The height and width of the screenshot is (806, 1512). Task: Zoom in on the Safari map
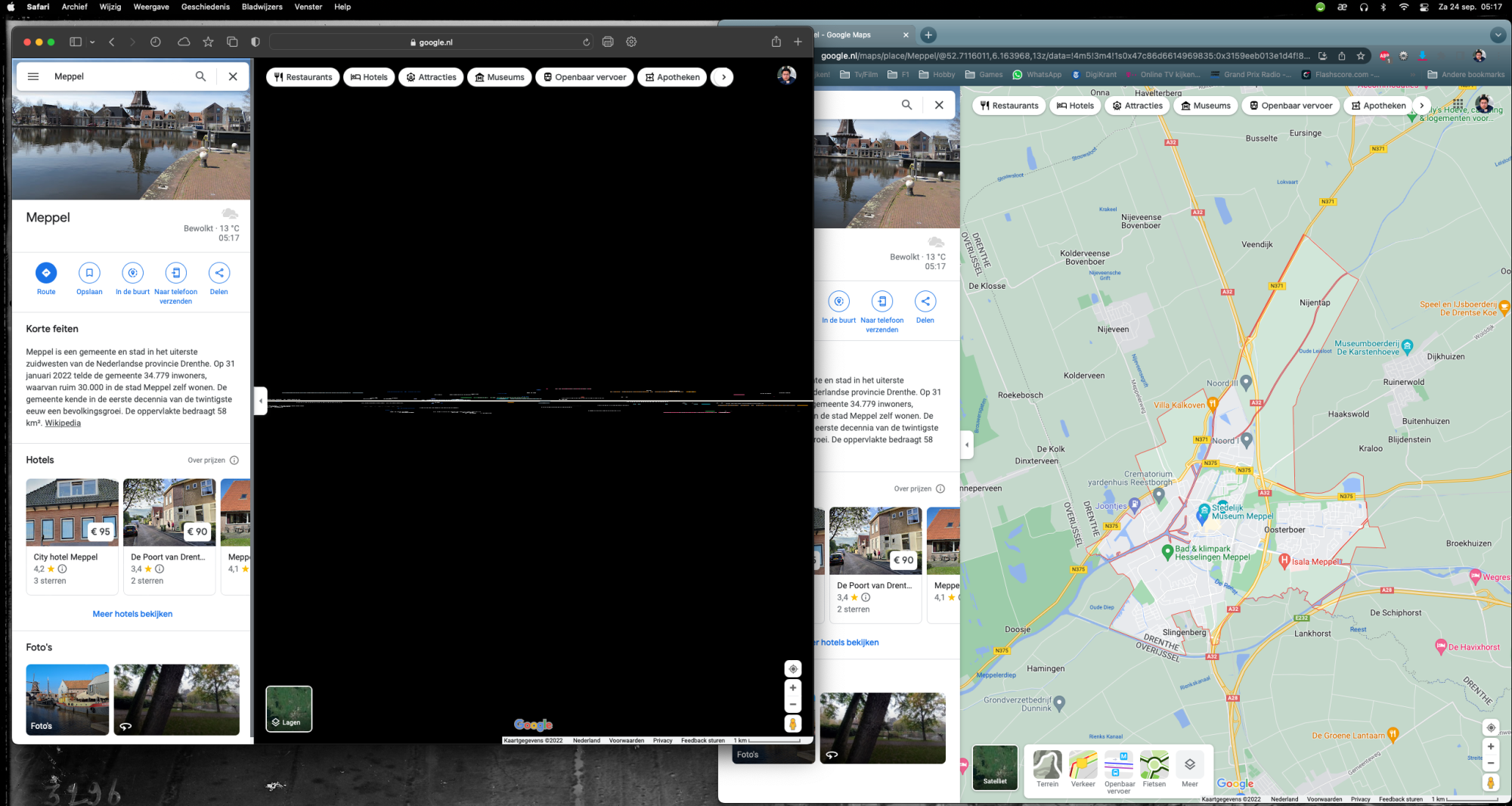[x=793, y=688]
